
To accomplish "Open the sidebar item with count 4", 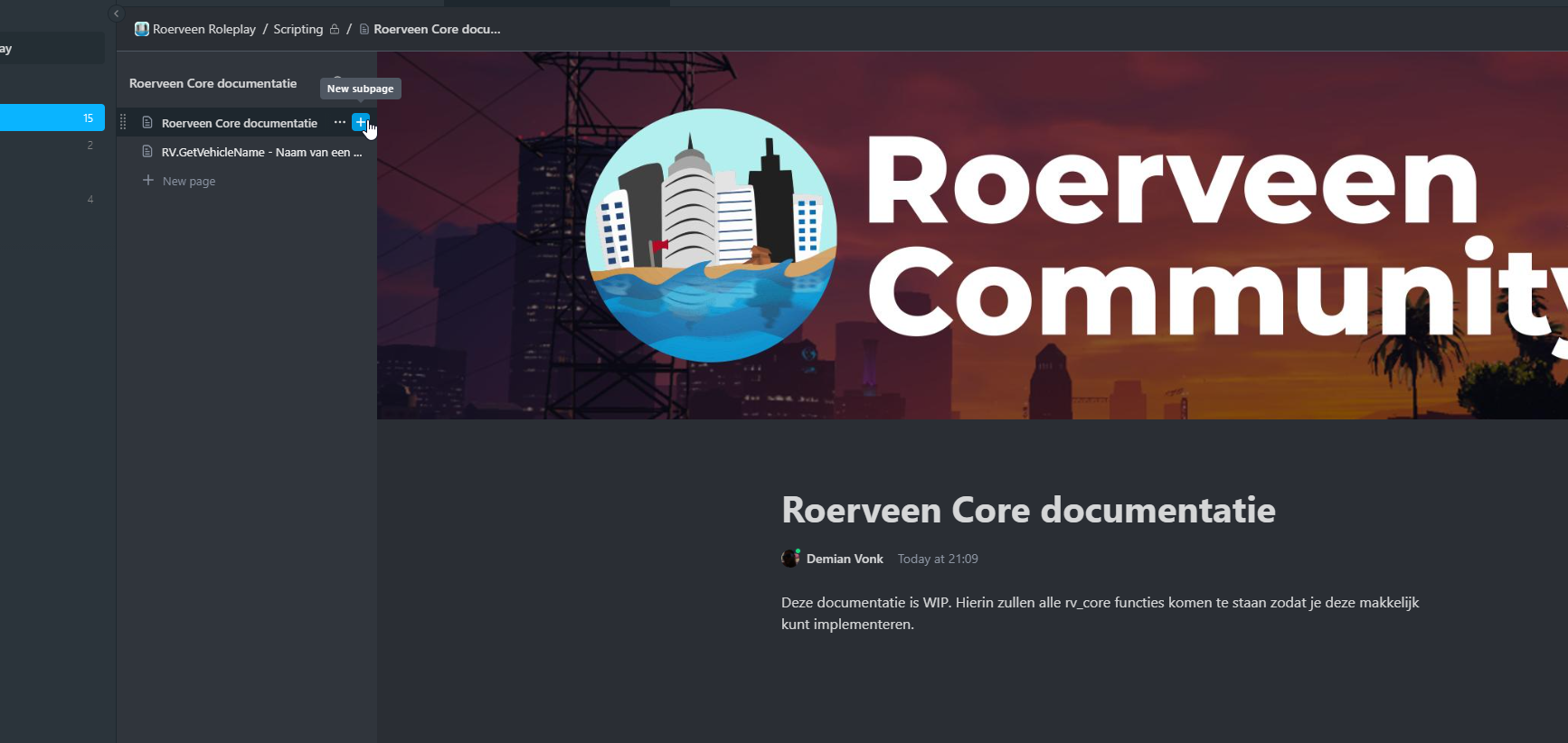I will (x=52, y=199).
